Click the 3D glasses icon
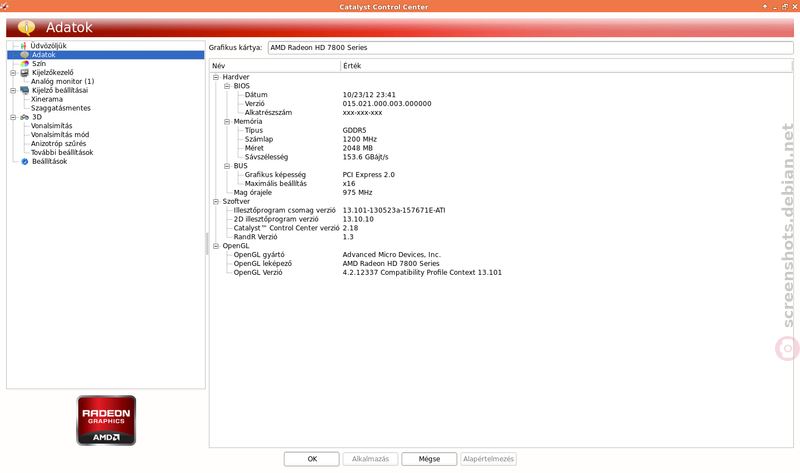Screen dimensions: 800x473 24,117
